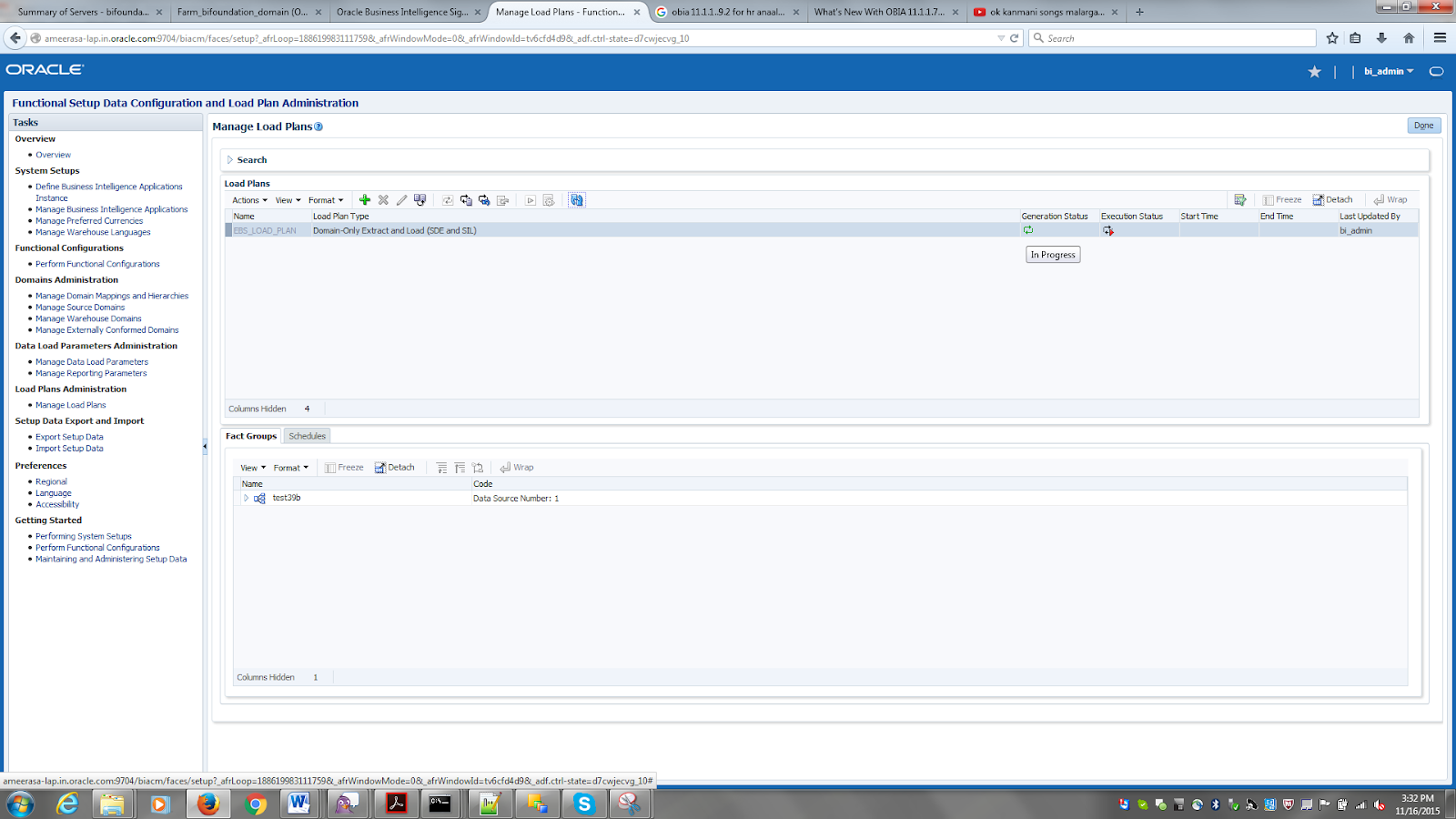The height and width of the screenshot is (819, 1456).
Task: Click the green generation status icon in EBS_LOAD_PLAN row
Action: point(1028,230)
